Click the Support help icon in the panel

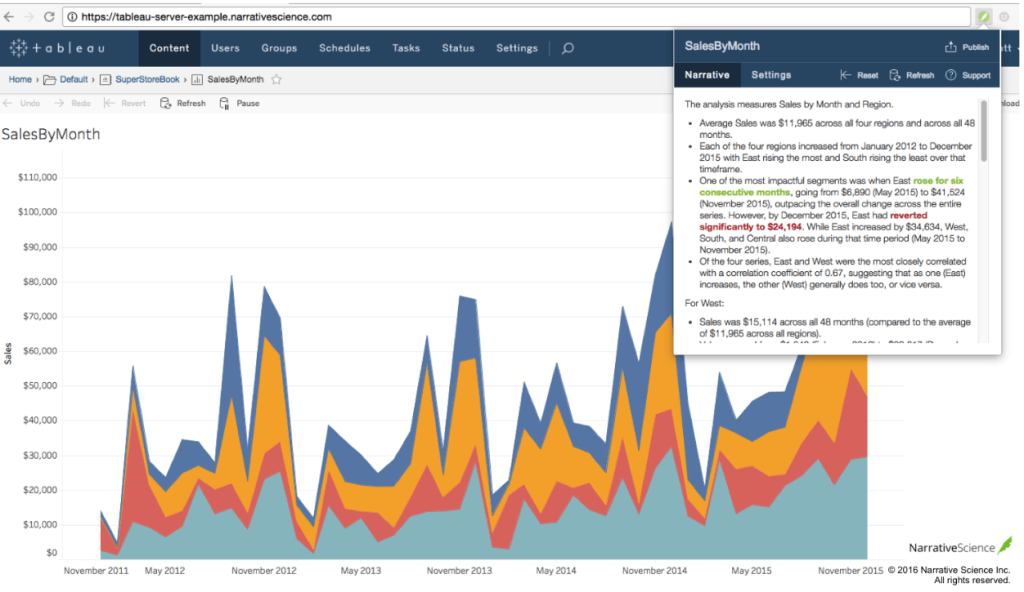point(967,75)
